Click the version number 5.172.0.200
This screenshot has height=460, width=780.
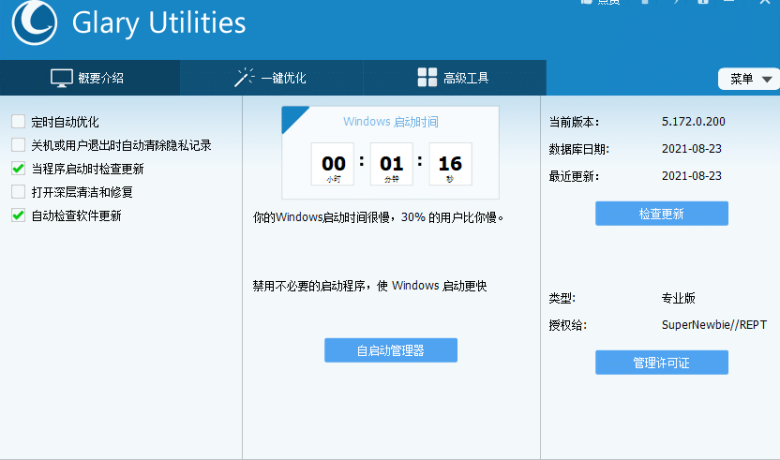(x=693, y=121)
